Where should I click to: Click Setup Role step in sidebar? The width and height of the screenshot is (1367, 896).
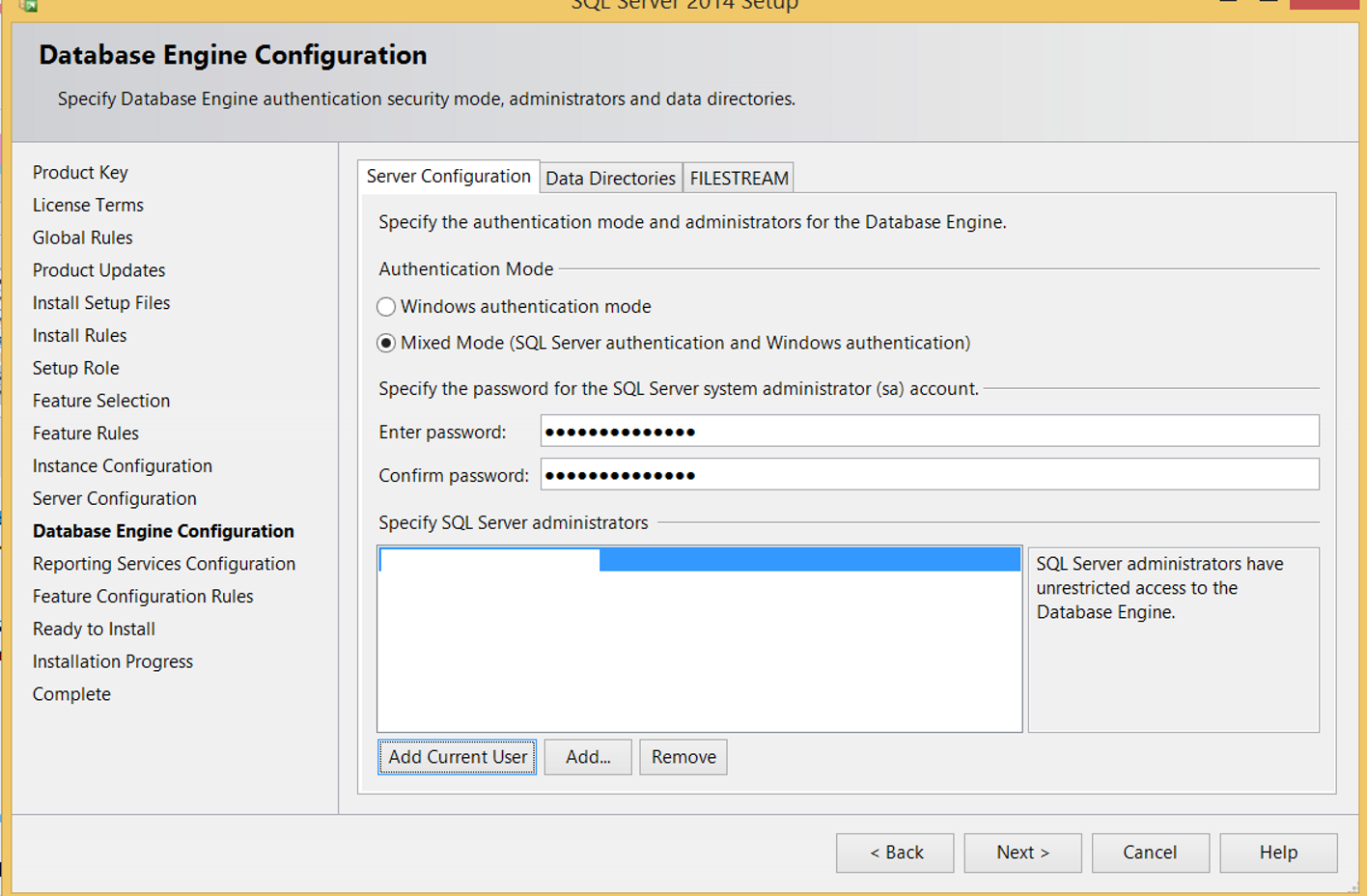(x=76, y=369)
